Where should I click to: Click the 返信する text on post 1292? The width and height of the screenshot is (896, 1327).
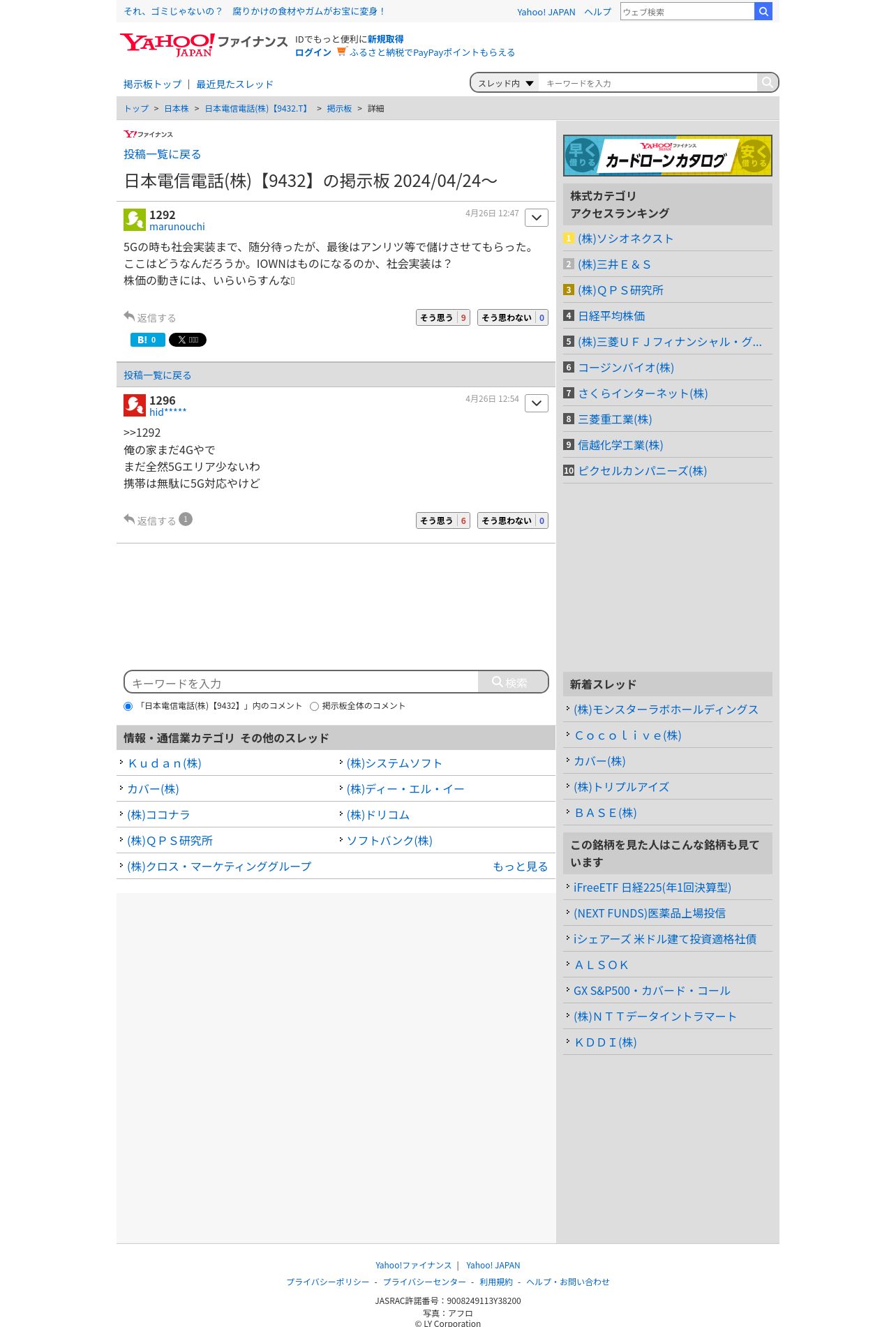[157, 318]
